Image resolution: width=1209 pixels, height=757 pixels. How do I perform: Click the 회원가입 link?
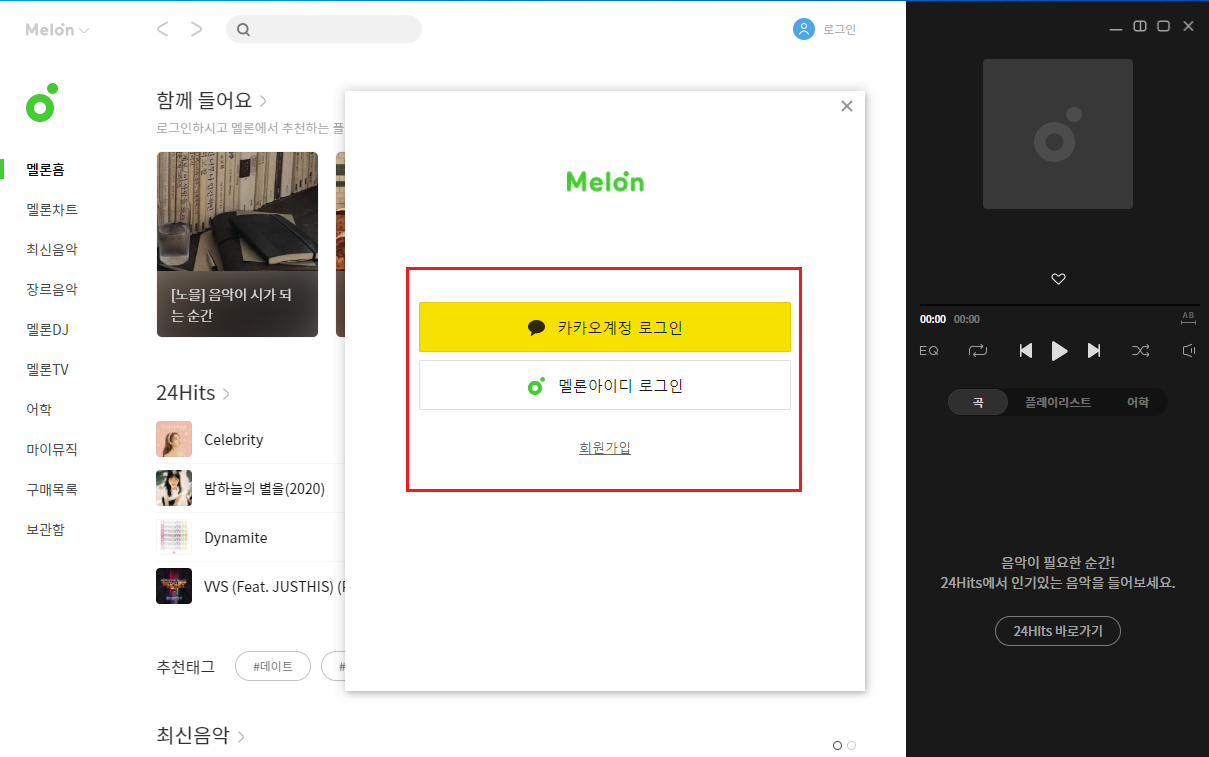[x=605, y=448]
